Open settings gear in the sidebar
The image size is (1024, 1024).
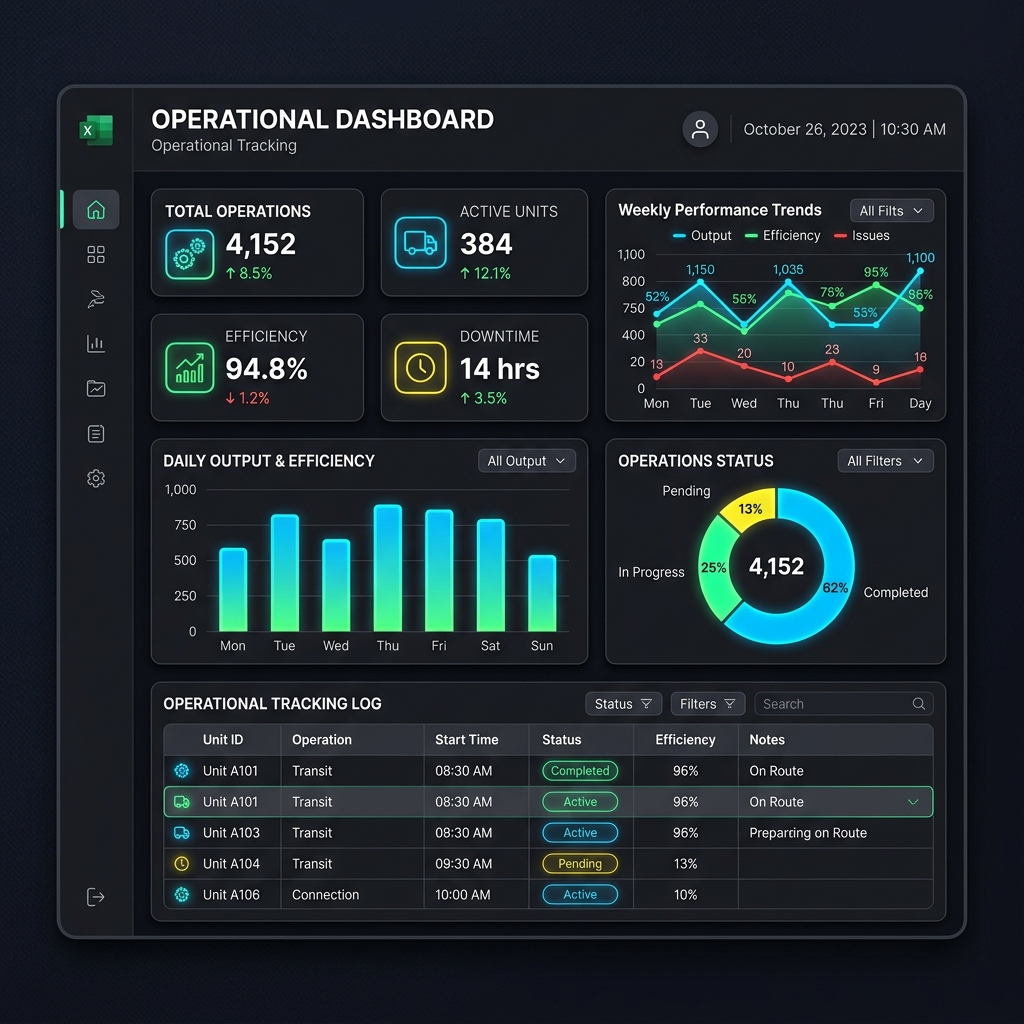click(x=96, y=478)
